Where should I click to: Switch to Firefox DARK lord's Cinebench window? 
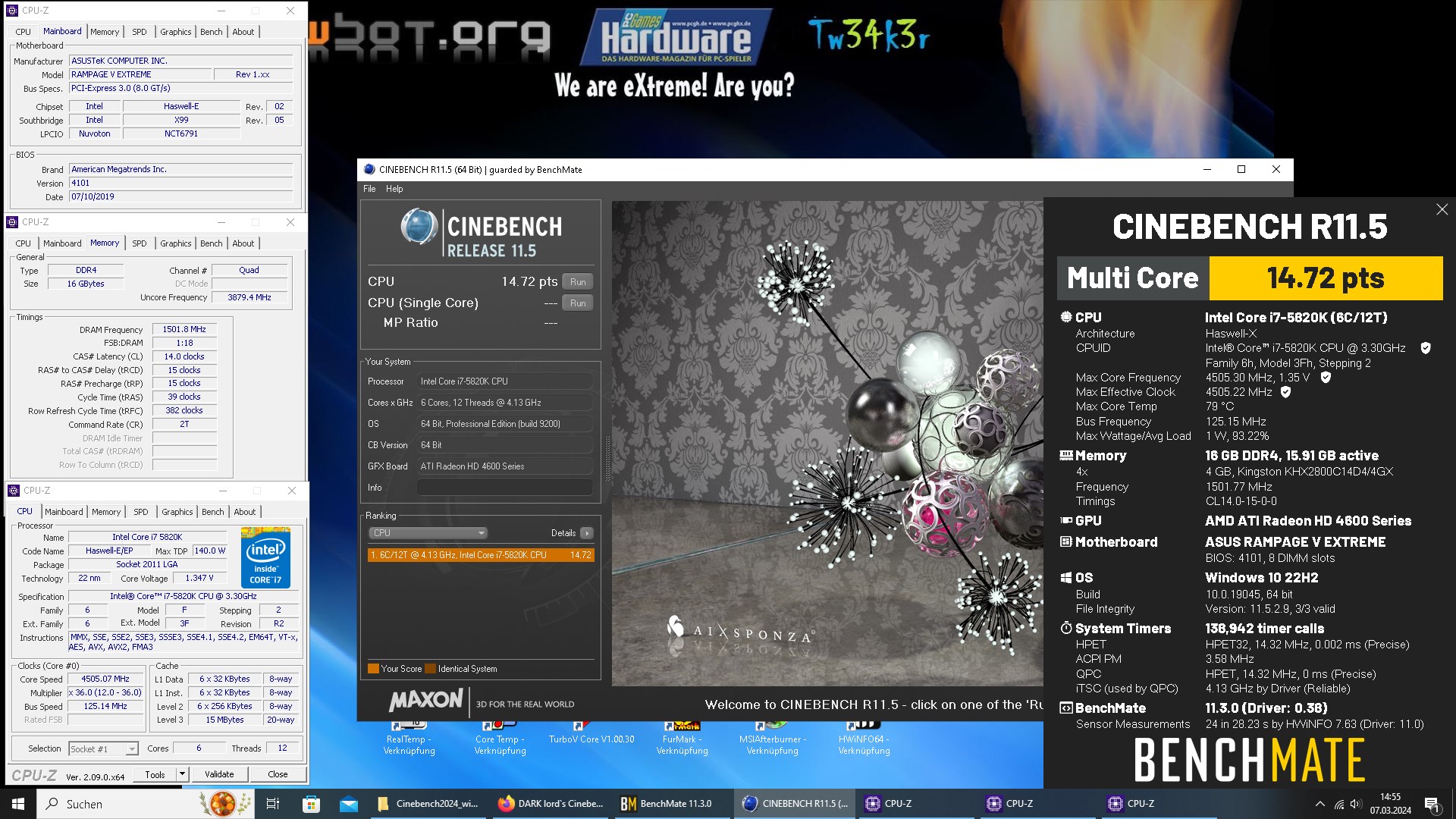pyautogui.click(x=551, y=804)
